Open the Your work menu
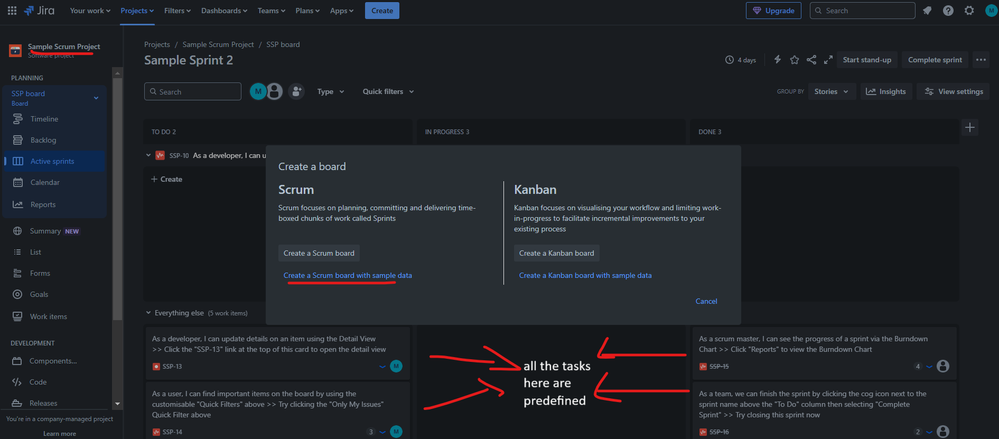The height and width of the screenshot is (439, 999). (x=90, y=11)
